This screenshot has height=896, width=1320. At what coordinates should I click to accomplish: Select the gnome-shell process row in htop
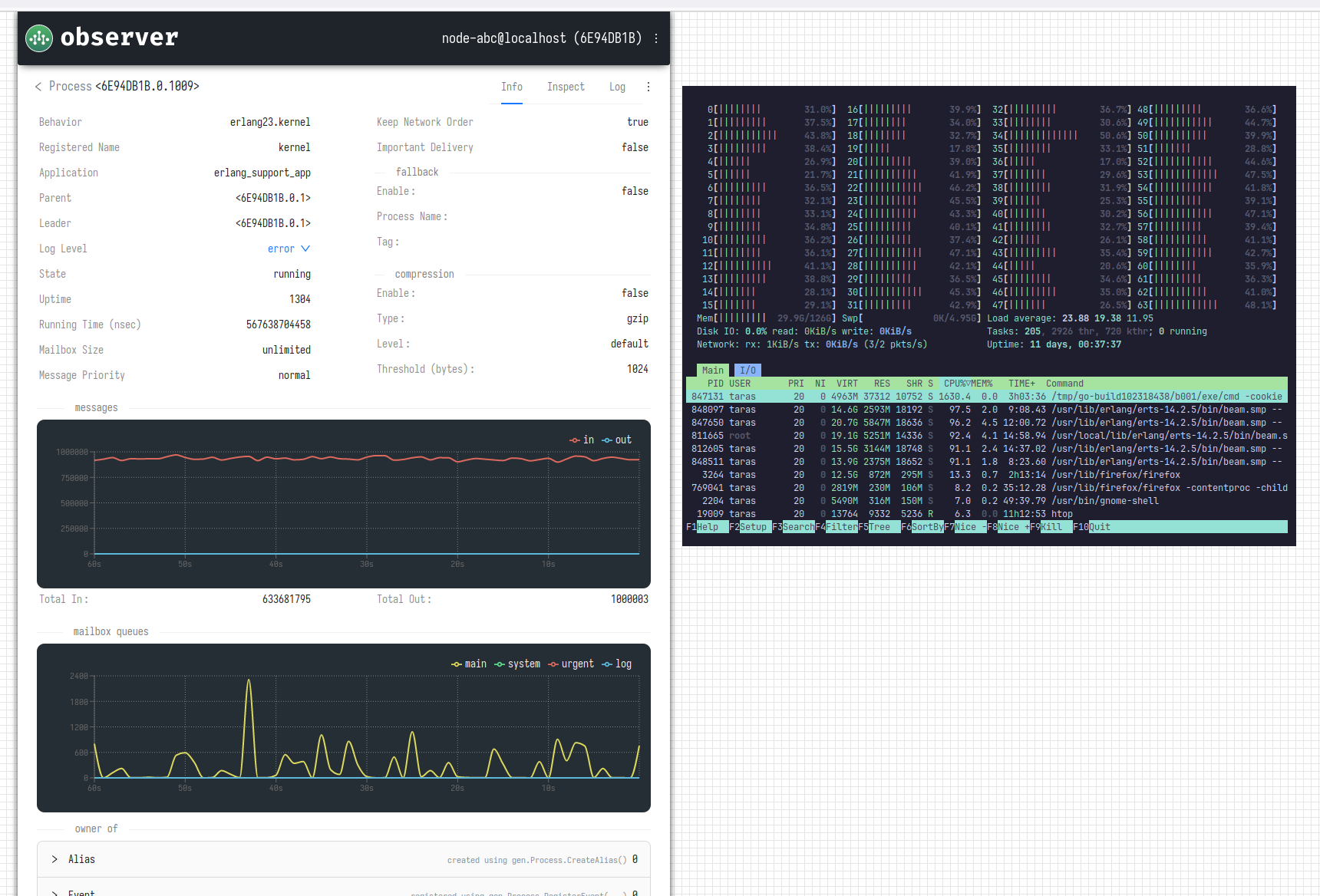coord(987,501)
